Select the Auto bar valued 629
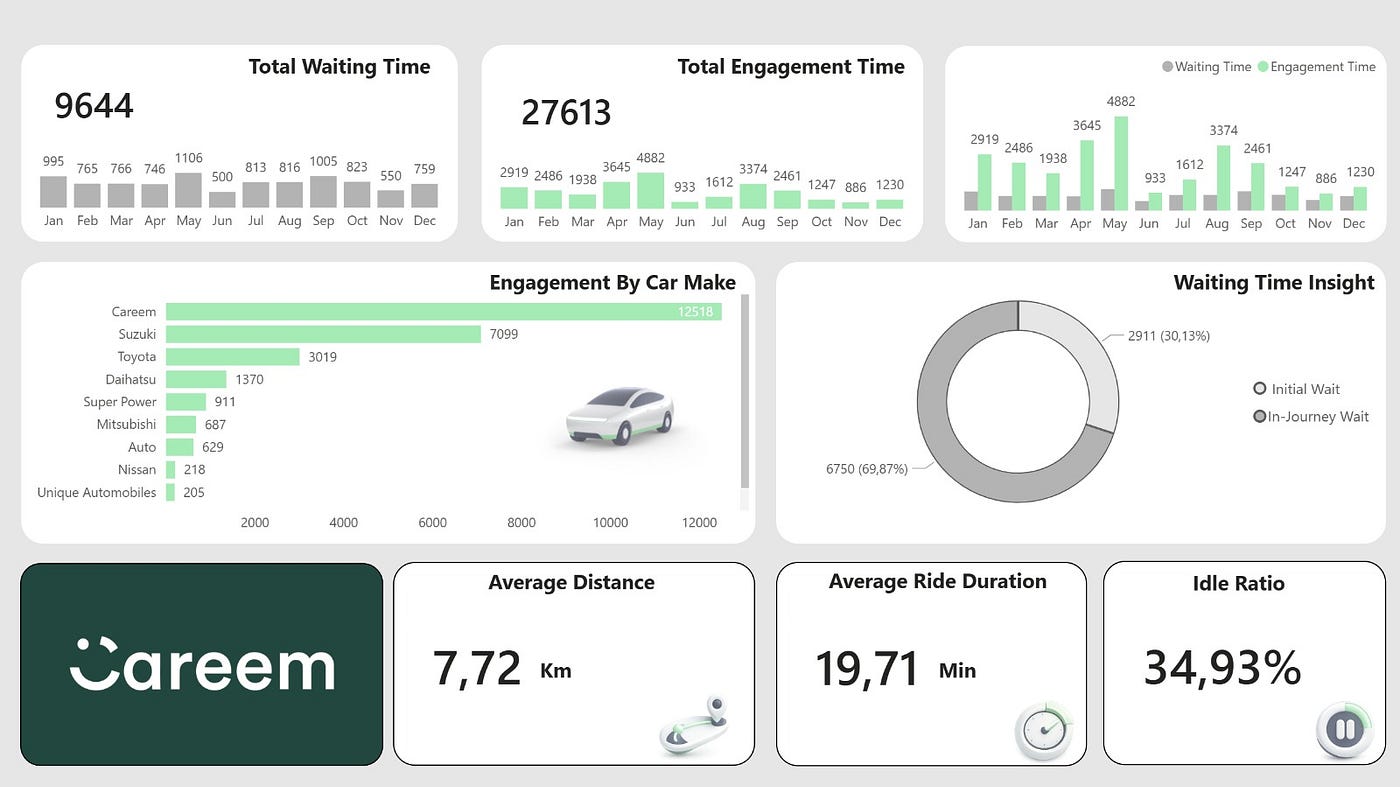1400x787 pixels. [180, 447]
